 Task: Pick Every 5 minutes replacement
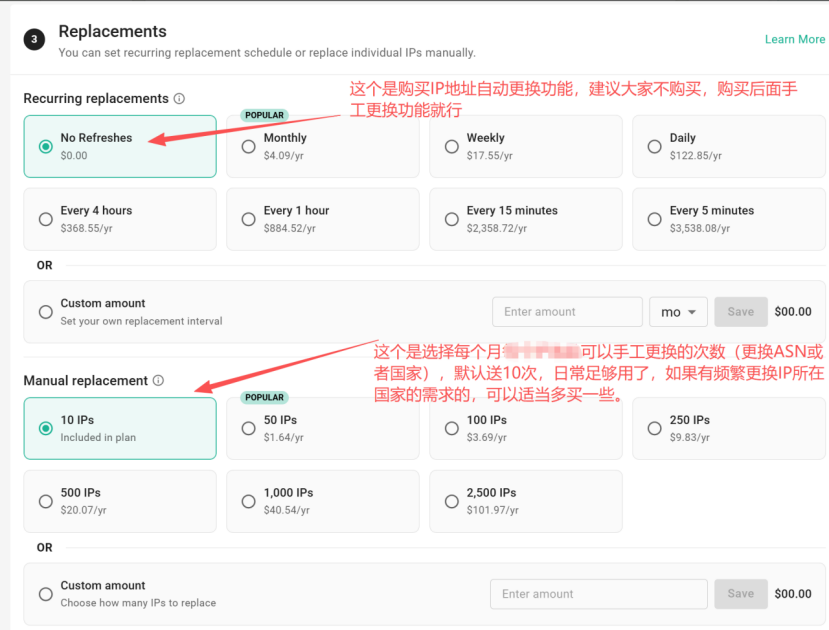(729, 219)
